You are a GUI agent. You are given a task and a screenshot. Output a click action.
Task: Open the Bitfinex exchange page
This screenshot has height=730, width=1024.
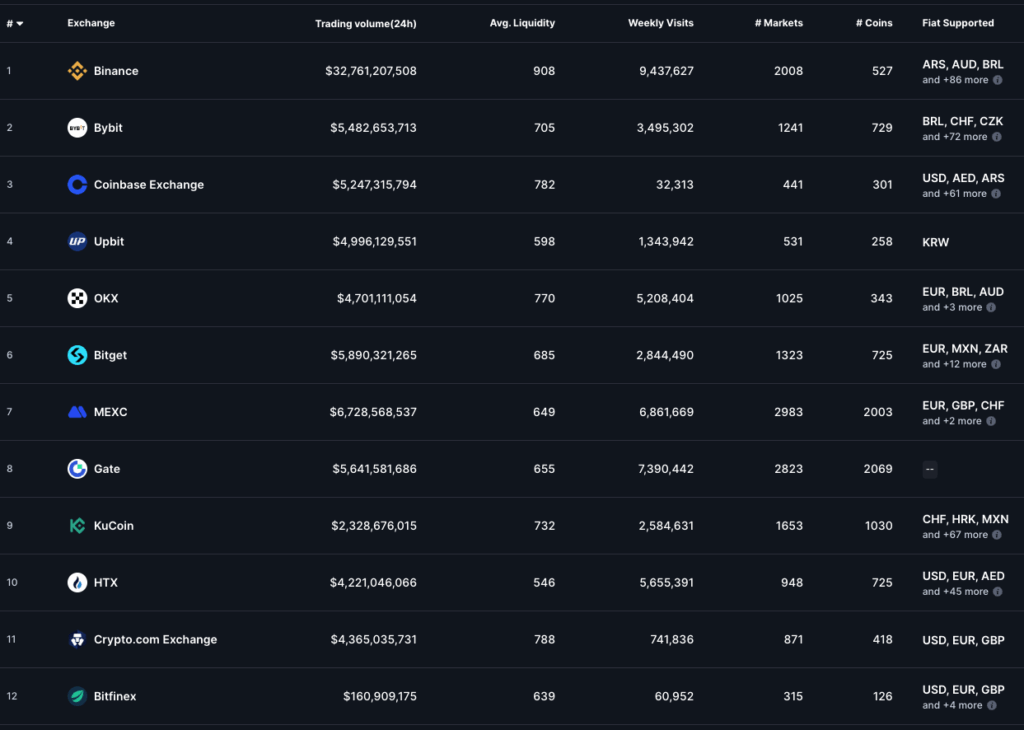click(x=115, y=695)
